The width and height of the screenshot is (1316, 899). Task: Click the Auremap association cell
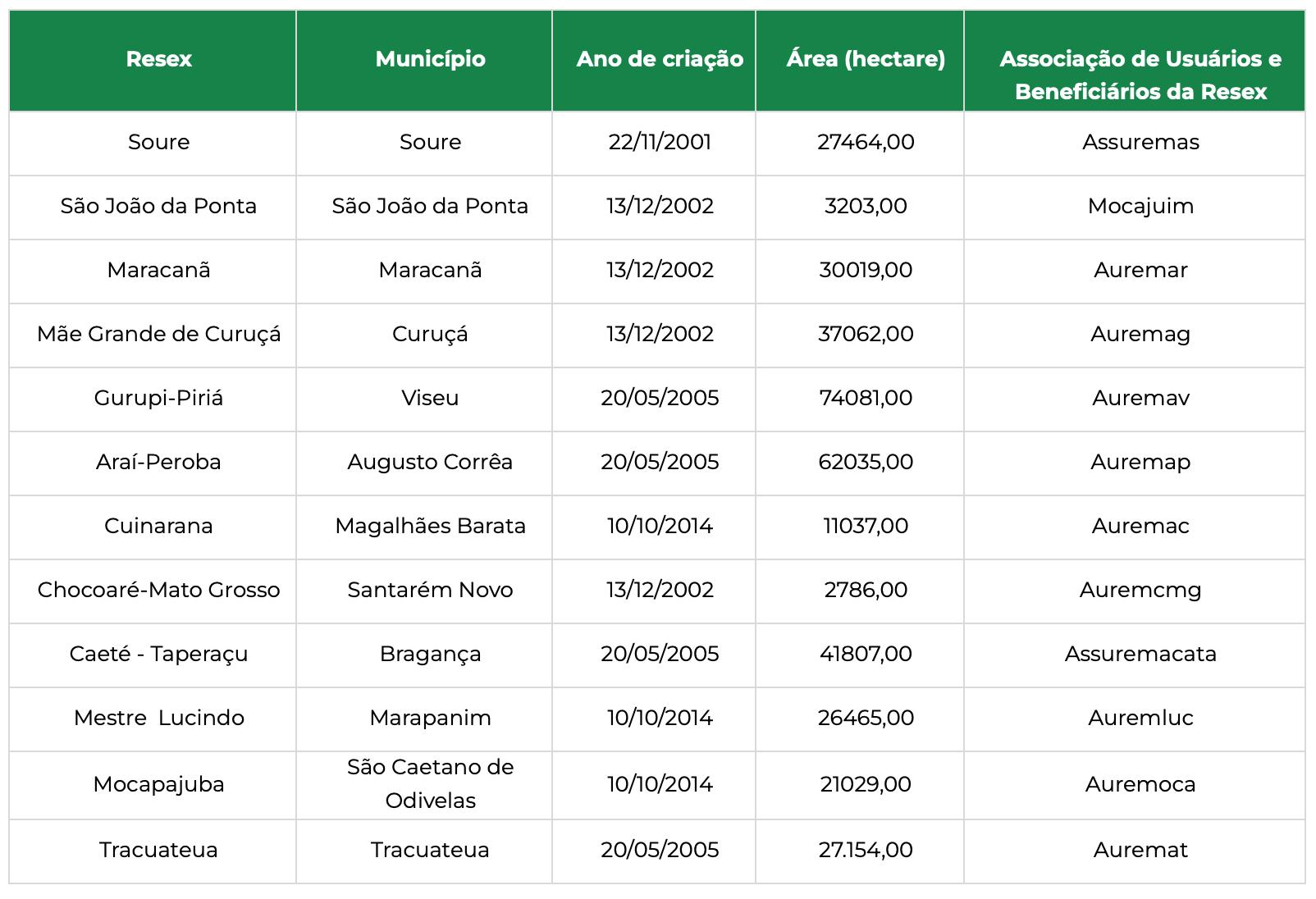click(x=1135, y=463)
